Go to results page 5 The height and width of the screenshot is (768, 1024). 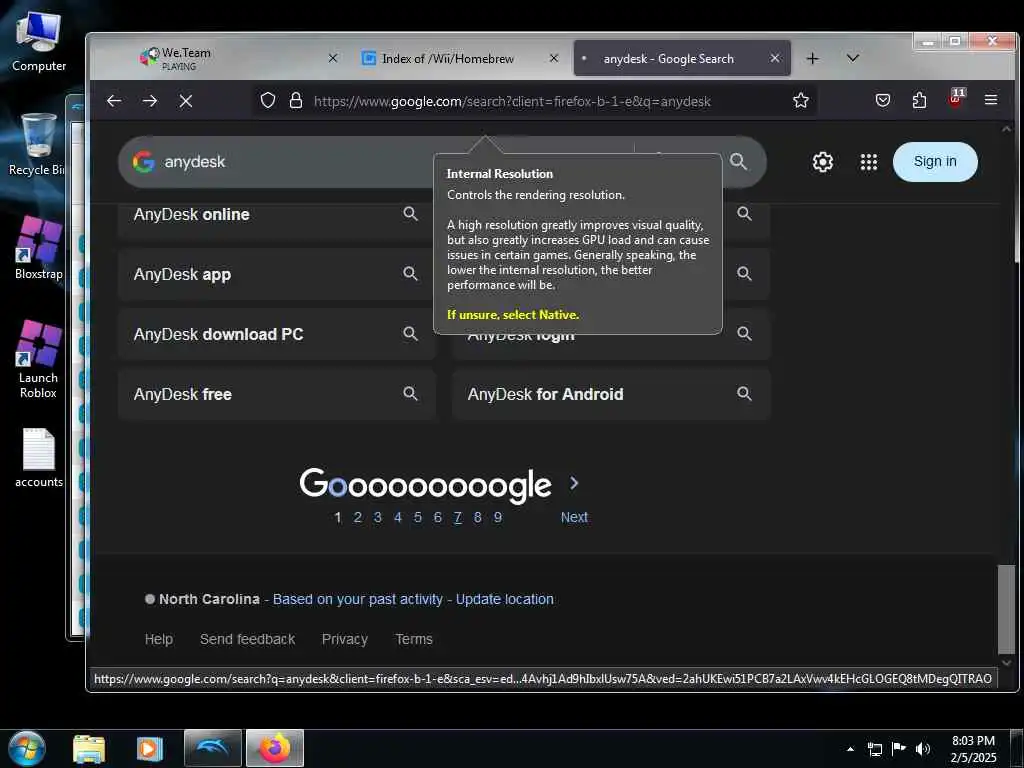418,517
